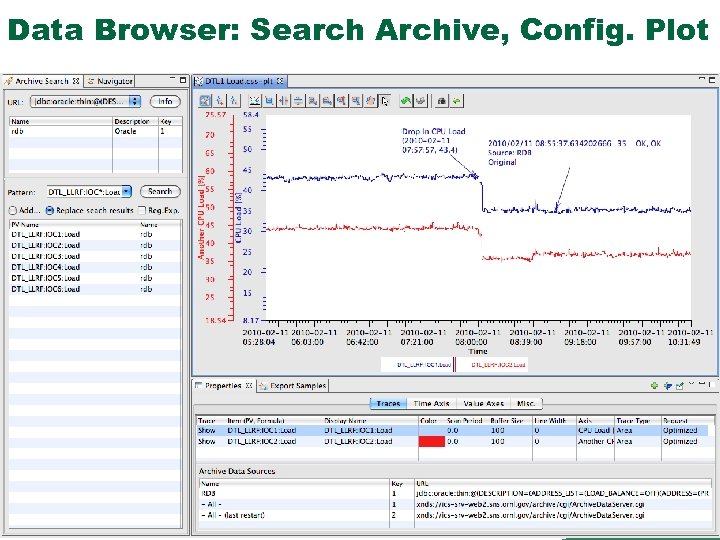720x540 pixels.
Task: Click the grey redo arrow in plot toolbar
Action: pos(420,101)
